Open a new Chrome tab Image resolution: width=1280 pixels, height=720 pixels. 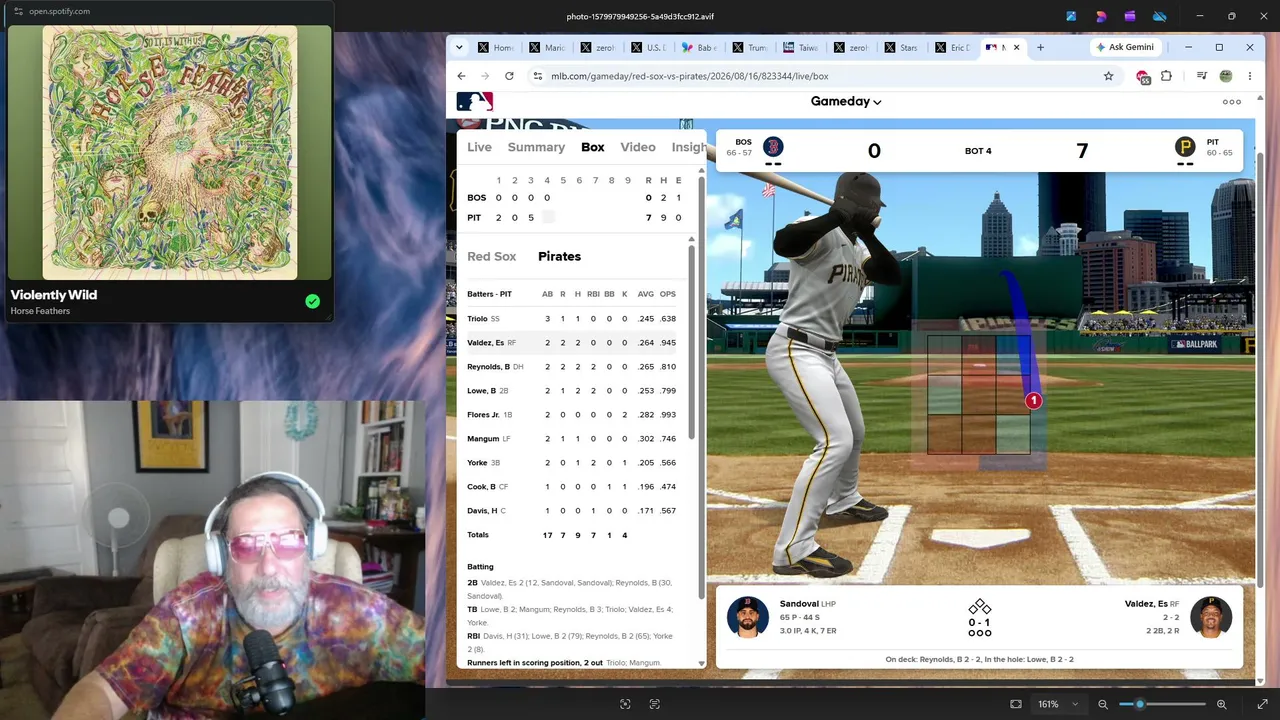(1040, 47)
